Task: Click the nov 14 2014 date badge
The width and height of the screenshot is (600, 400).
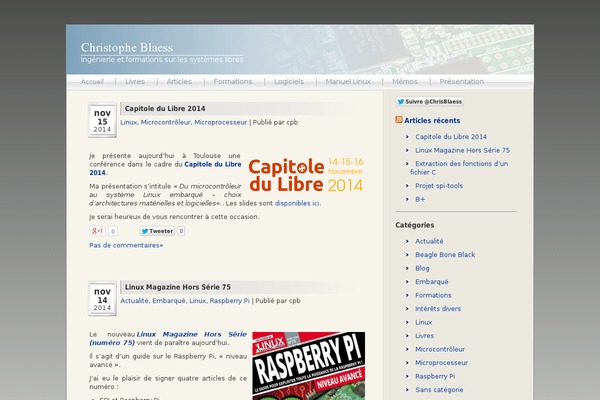Action: pos(103,299)
